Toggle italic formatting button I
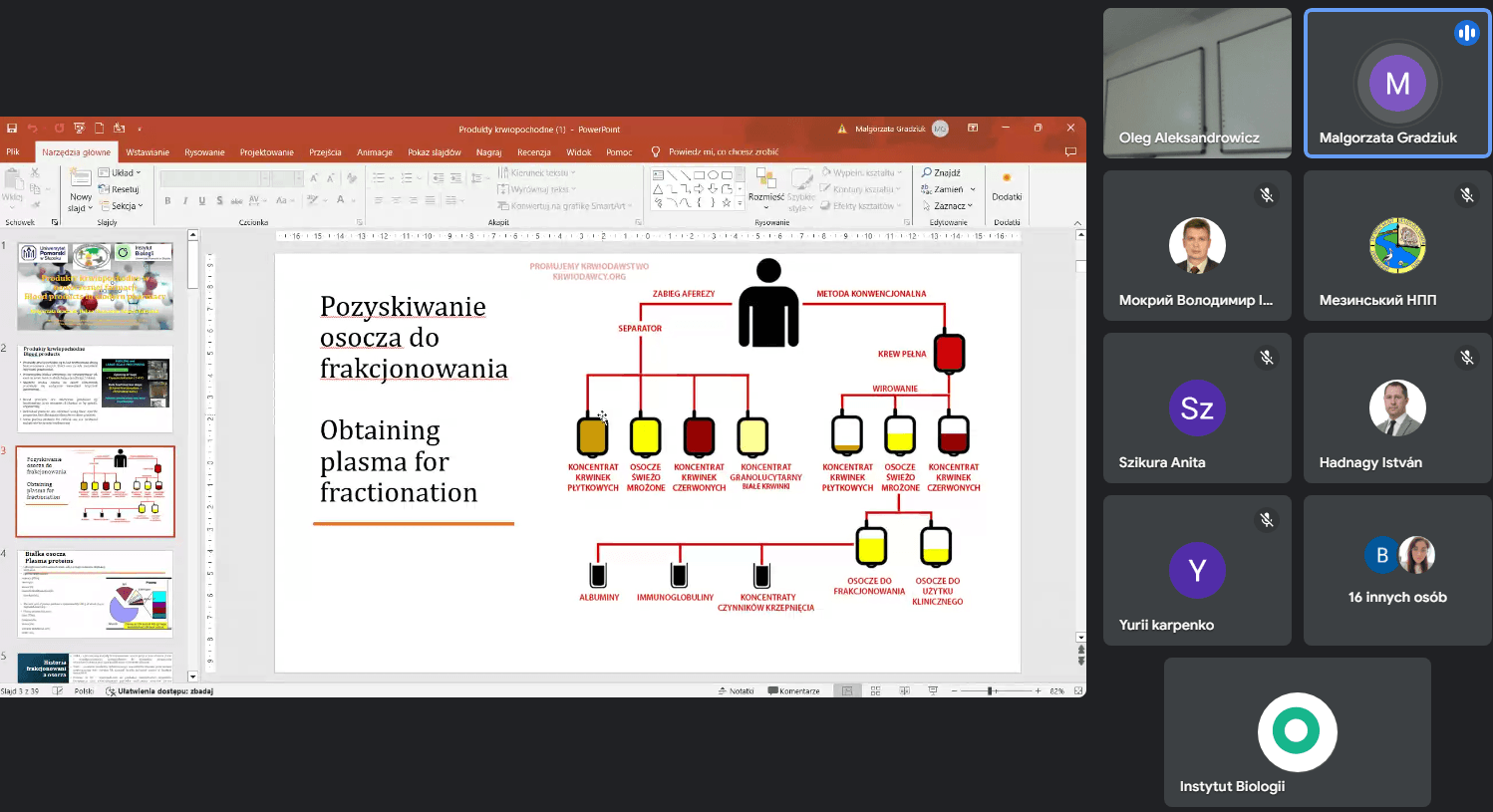The image size is (1493, 812). point(184,200)
